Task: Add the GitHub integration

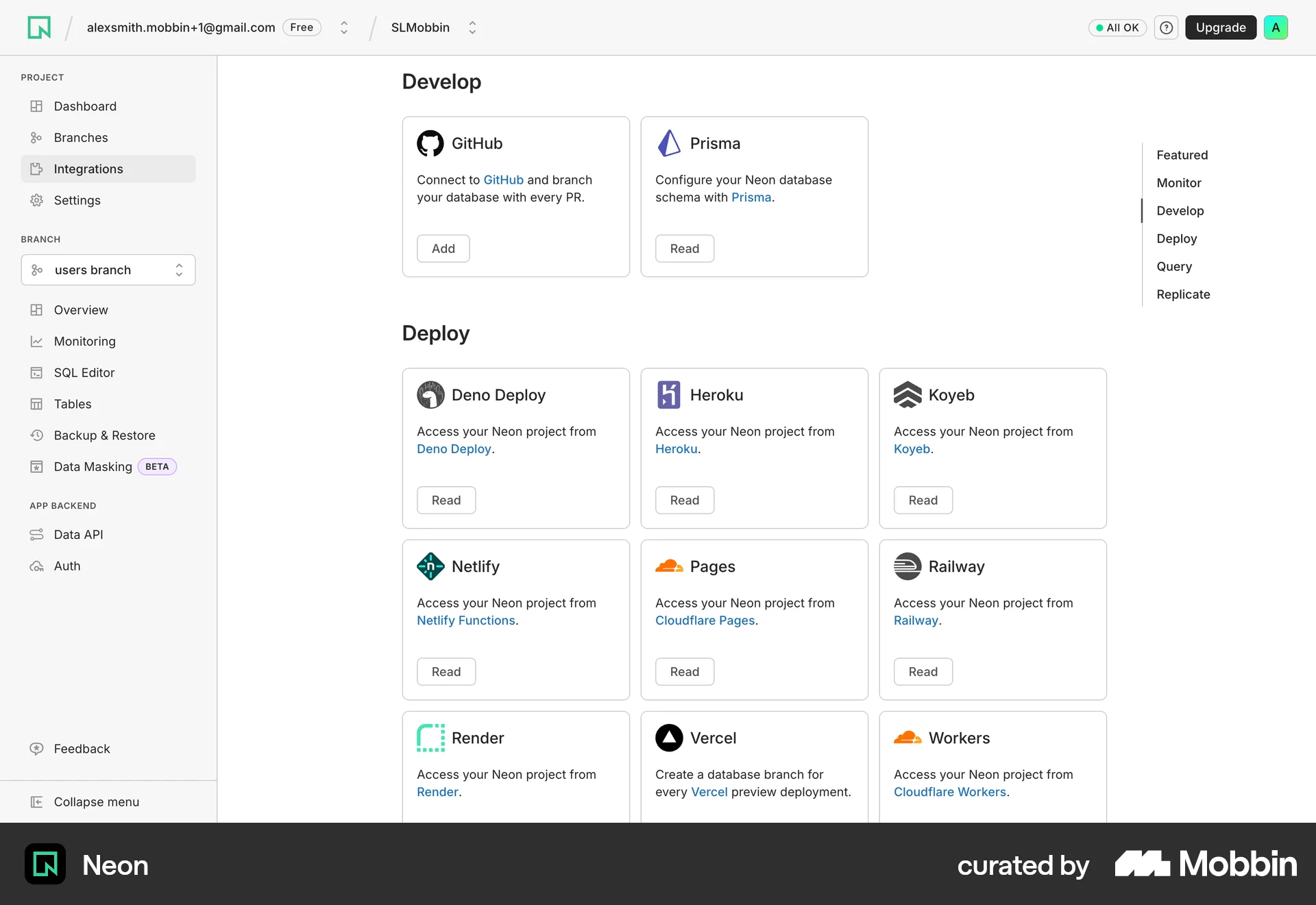Action: [443, 249]
